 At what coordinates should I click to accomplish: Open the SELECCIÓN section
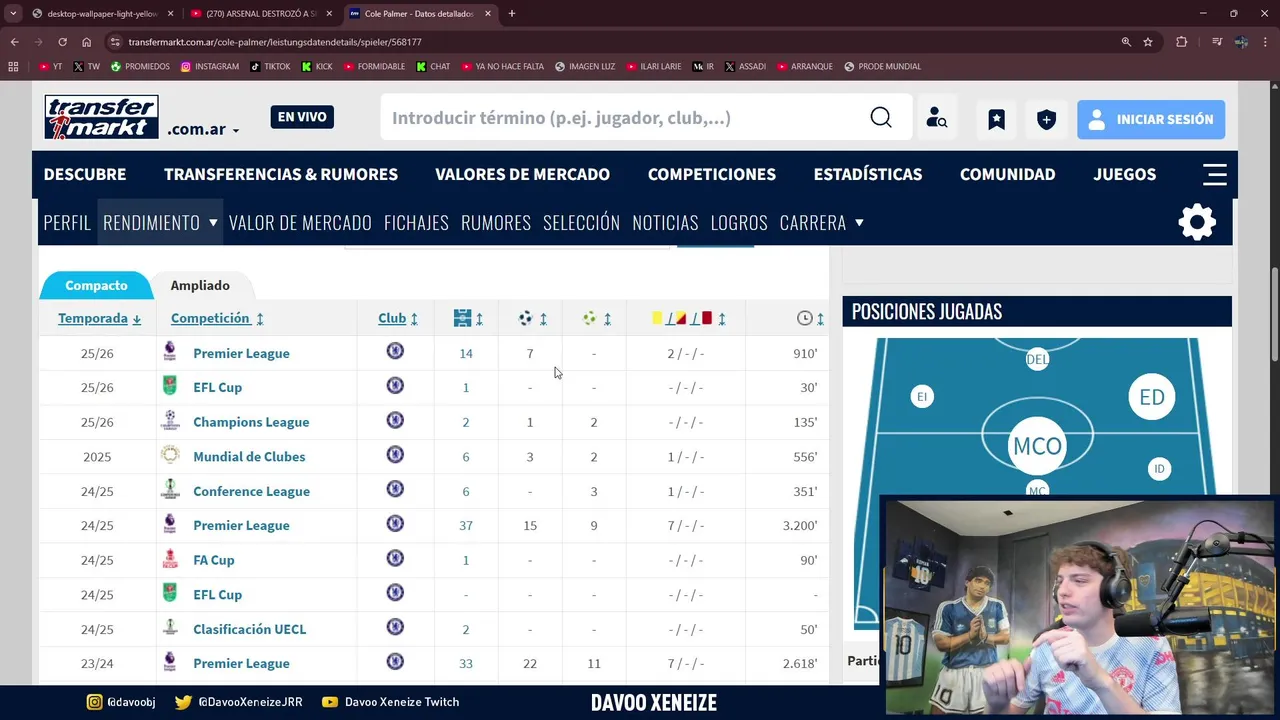coord(581,222)
